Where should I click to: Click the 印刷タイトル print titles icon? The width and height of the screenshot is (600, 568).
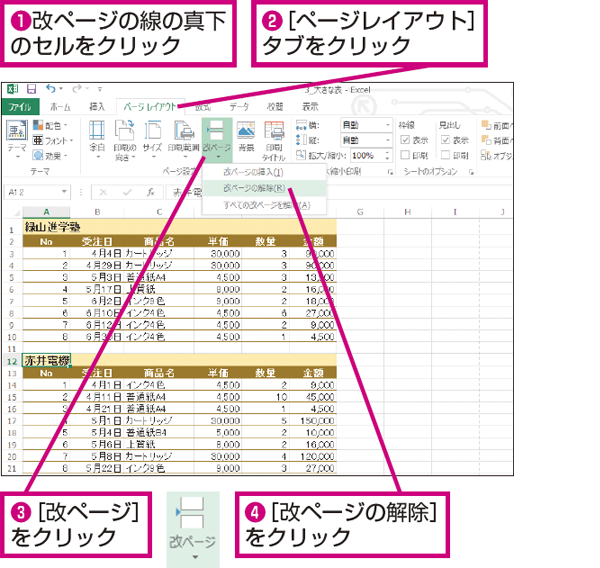coord(274,140)
